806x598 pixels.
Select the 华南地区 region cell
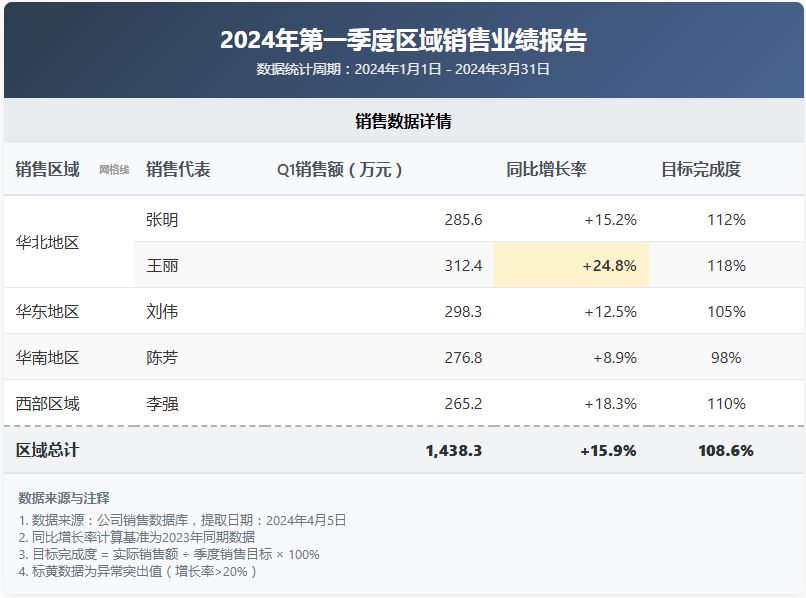pos(47,358)
